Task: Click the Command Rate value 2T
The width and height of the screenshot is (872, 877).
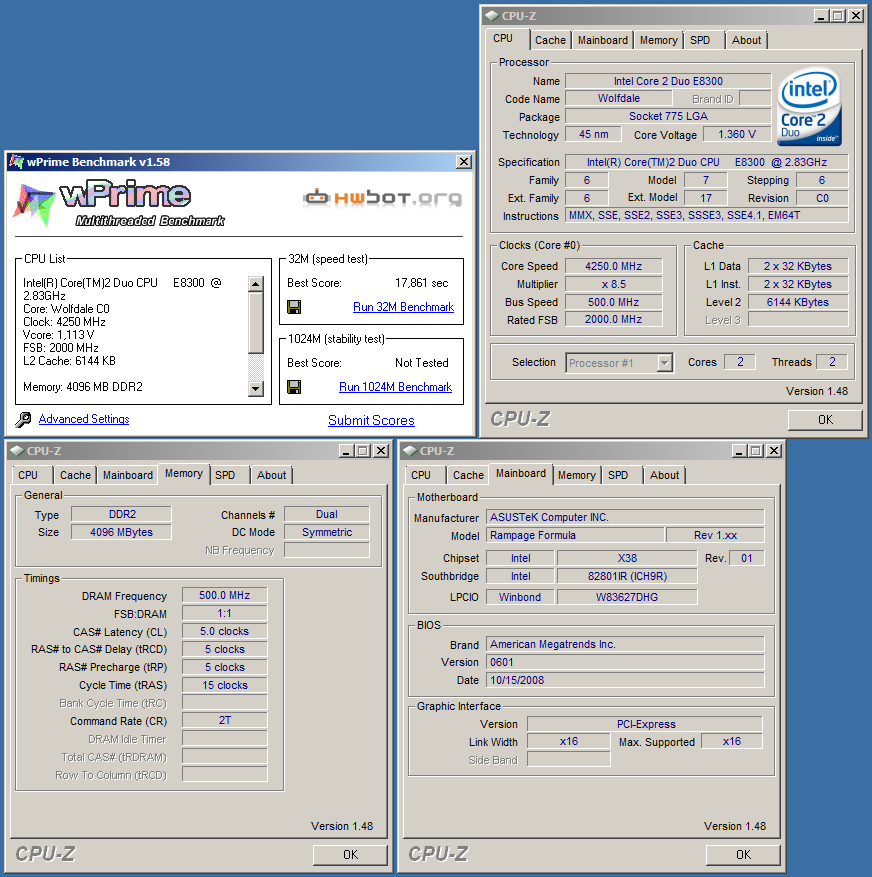Action: [225, 720]
